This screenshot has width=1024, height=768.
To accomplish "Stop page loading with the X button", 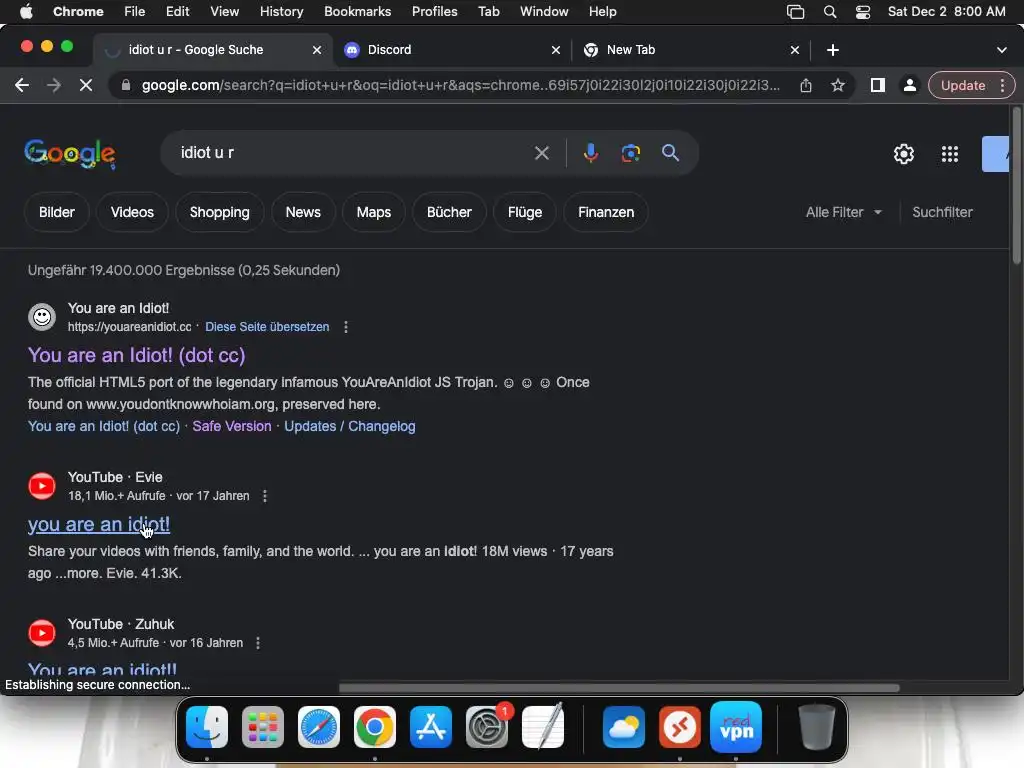I will click(x=86, y=86).
